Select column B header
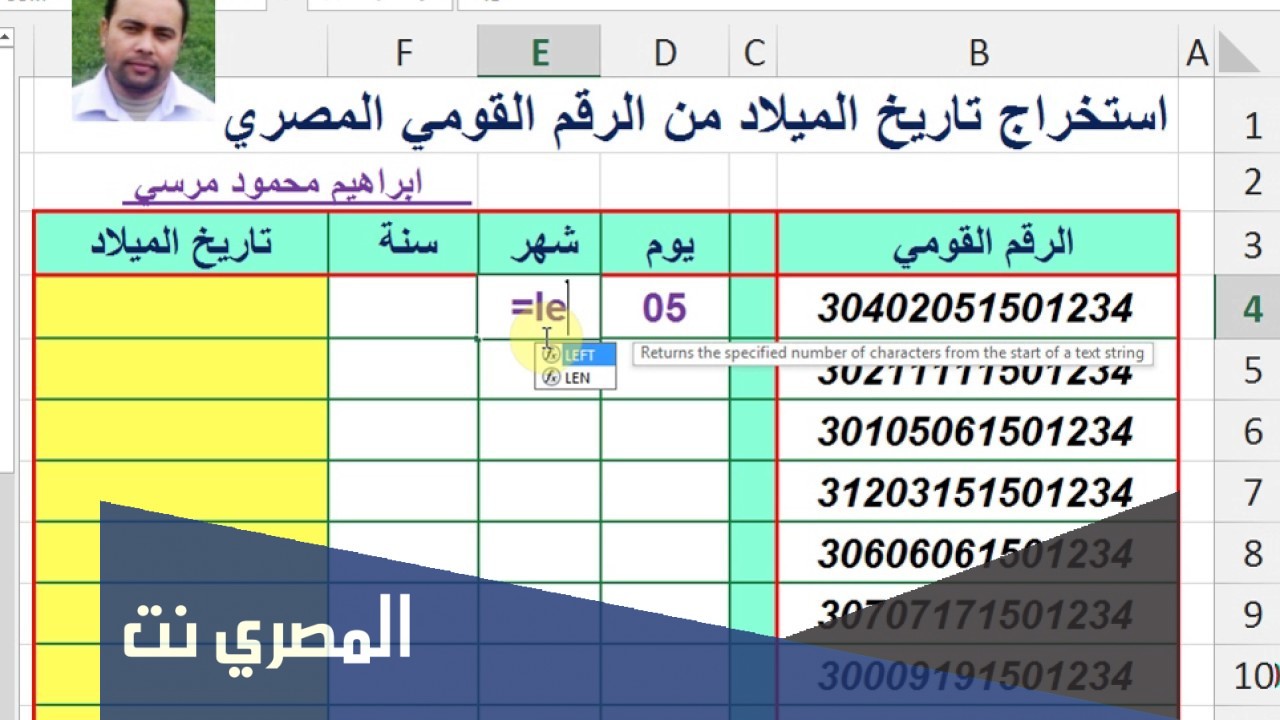The image size is (1280, 720). tap(977, 53)
